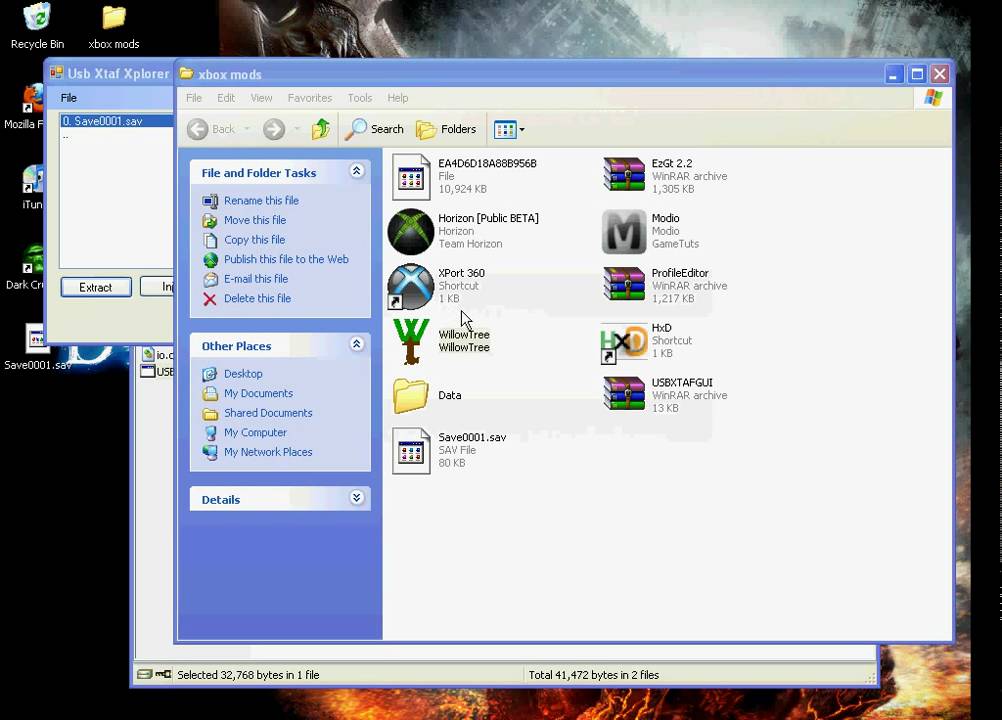Open the Help menu
This screenshot has height=720, width=1002.
[x=397, y=98]
